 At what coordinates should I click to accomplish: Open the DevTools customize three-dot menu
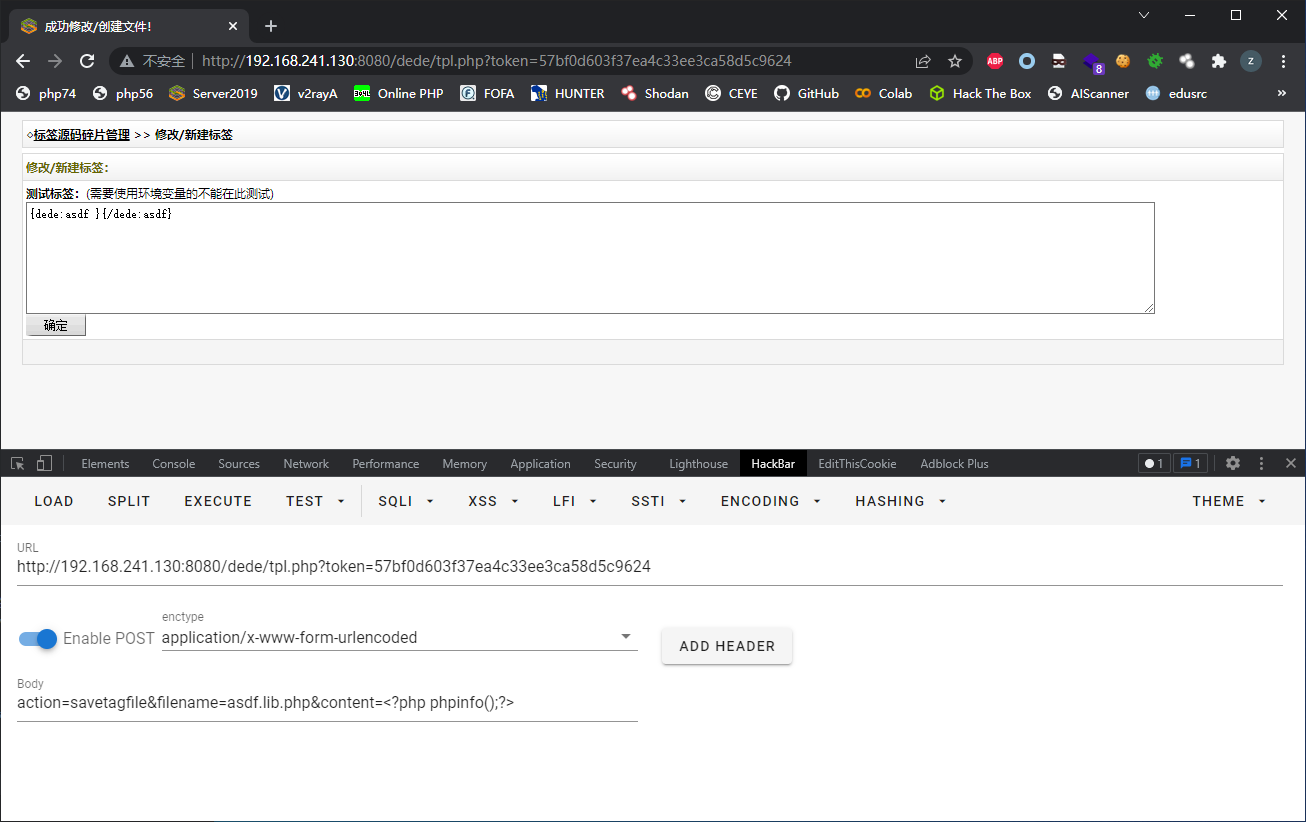(1261, 463)
